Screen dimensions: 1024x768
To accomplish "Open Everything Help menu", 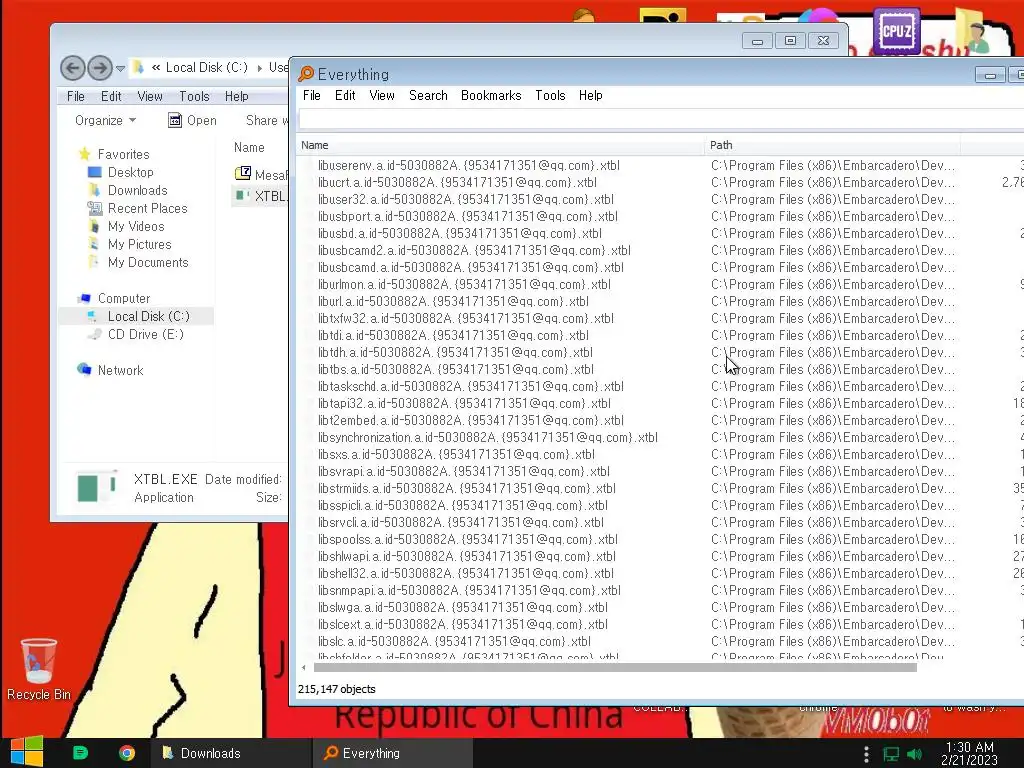I will (590, 95).
